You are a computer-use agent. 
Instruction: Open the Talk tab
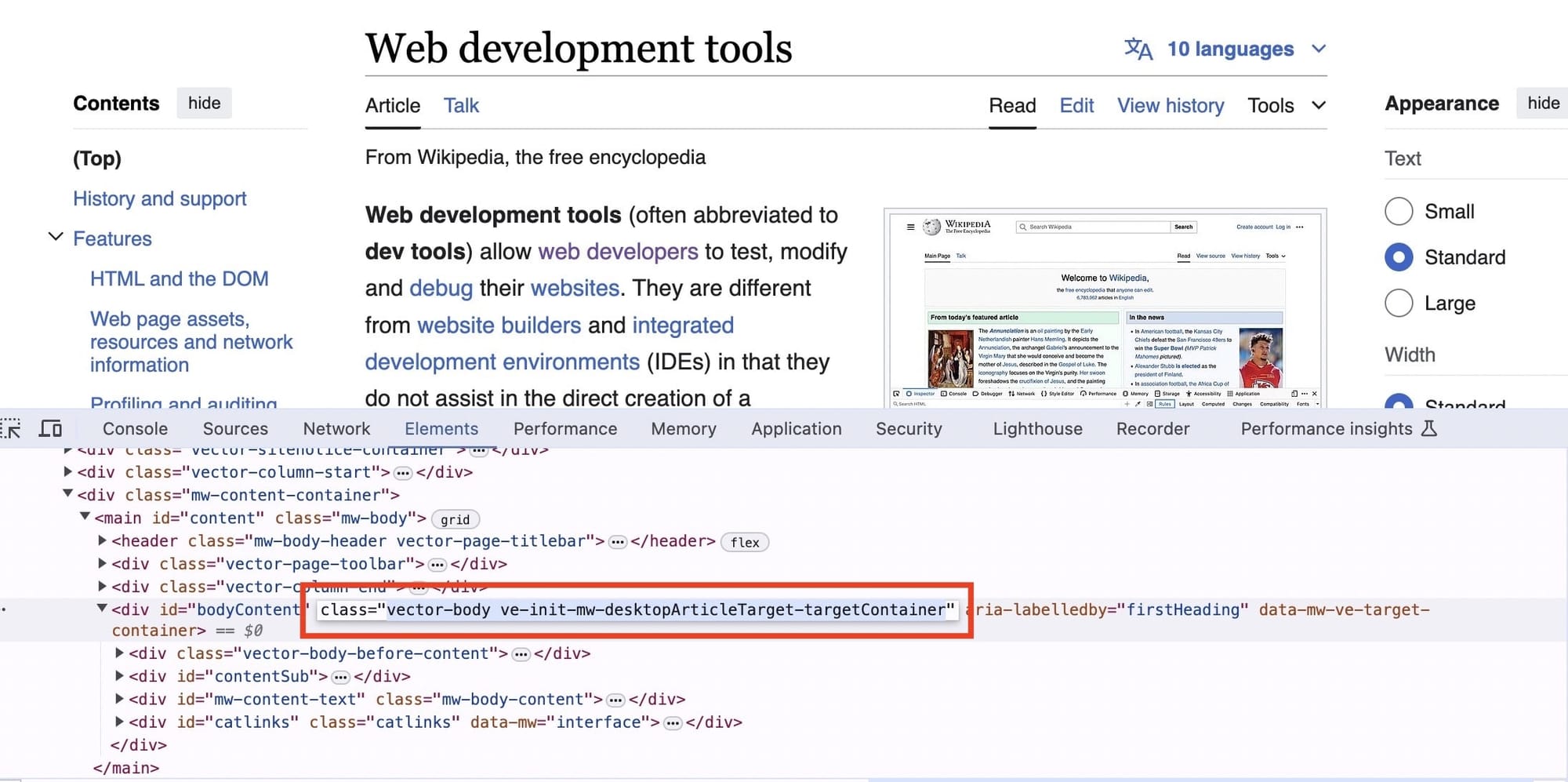461,105
